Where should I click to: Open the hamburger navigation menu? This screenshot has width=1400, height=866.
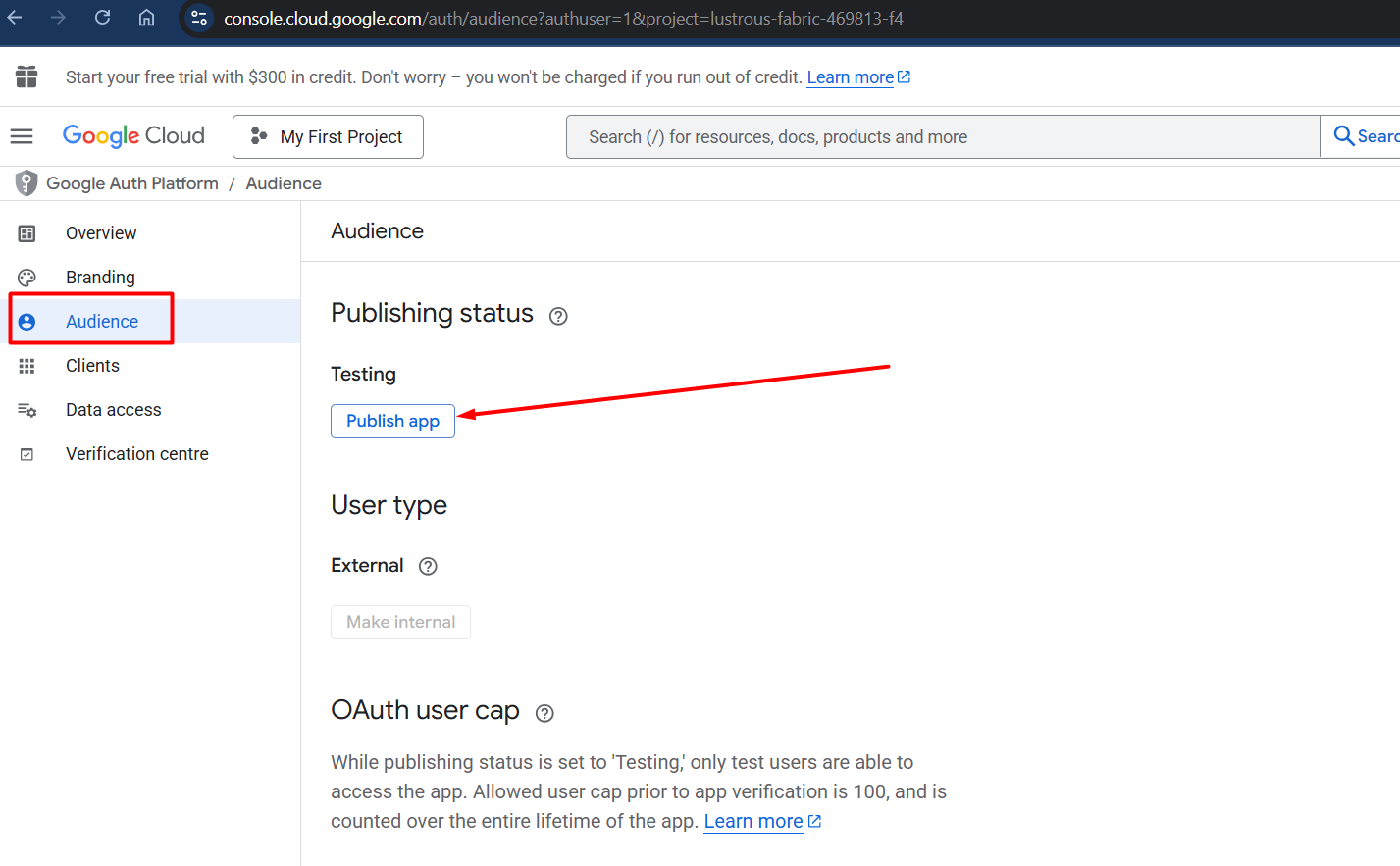(22, 136)
